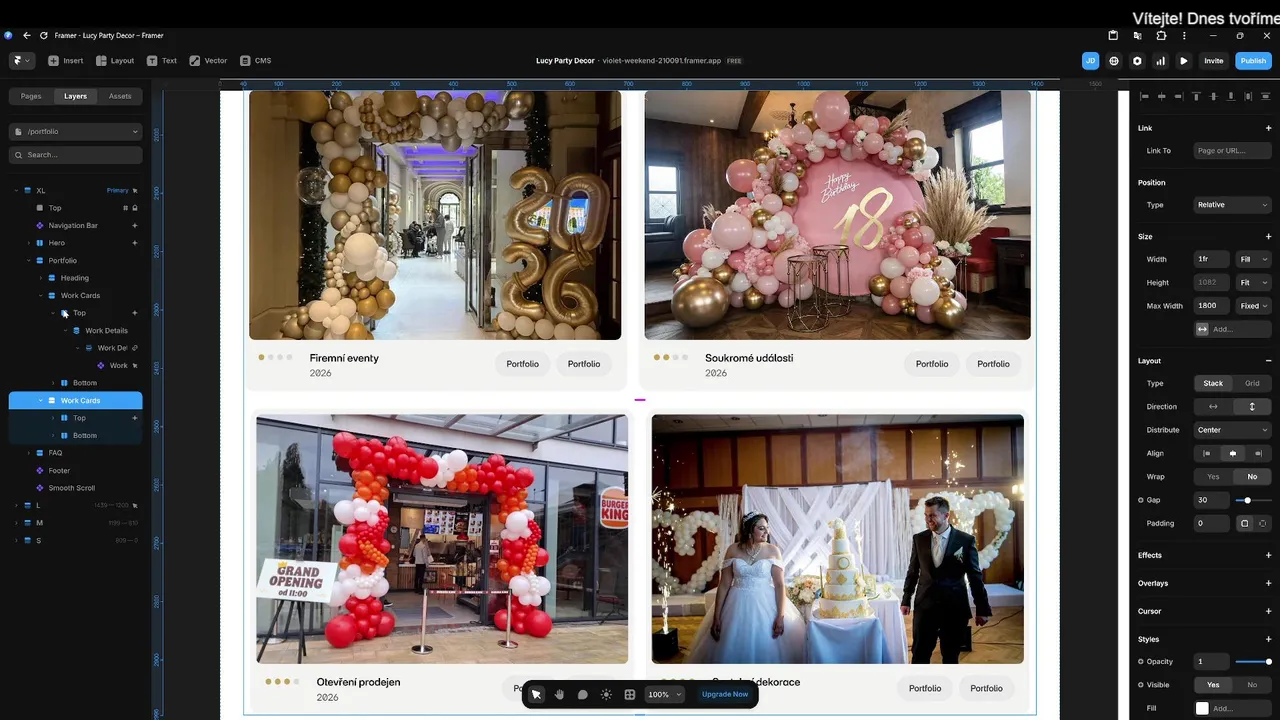Click the preview play button
The image size is (1280, 720).
click(x=1184, y=61)
